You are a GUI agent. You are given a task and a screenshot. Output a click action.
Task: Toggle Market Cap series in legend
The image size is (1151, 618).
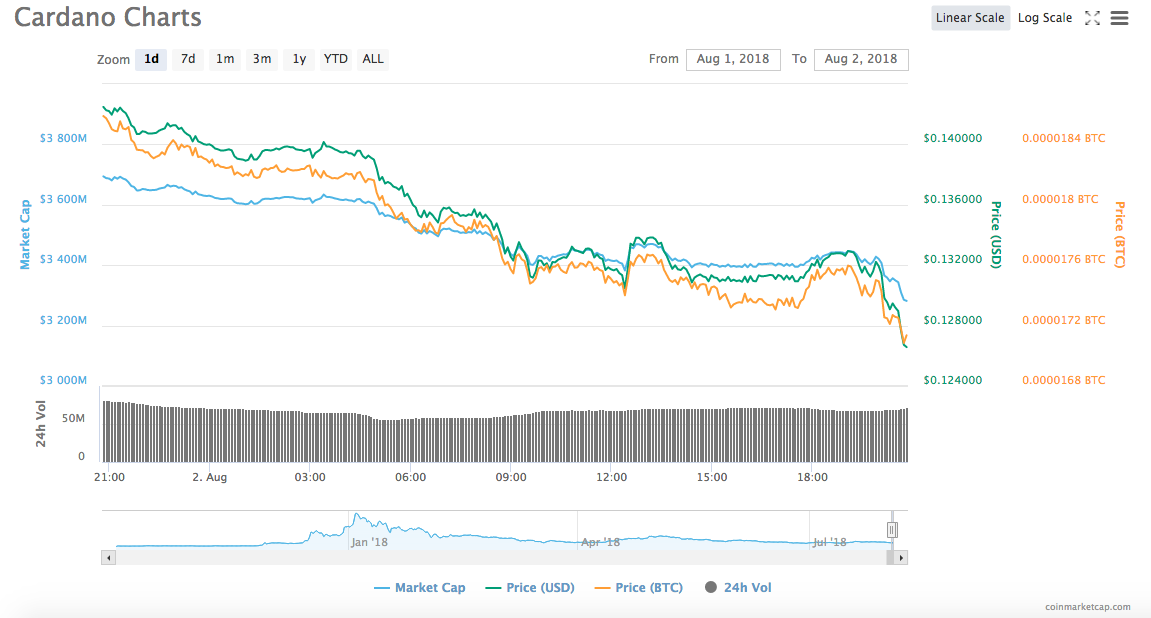tap(420, 588)
